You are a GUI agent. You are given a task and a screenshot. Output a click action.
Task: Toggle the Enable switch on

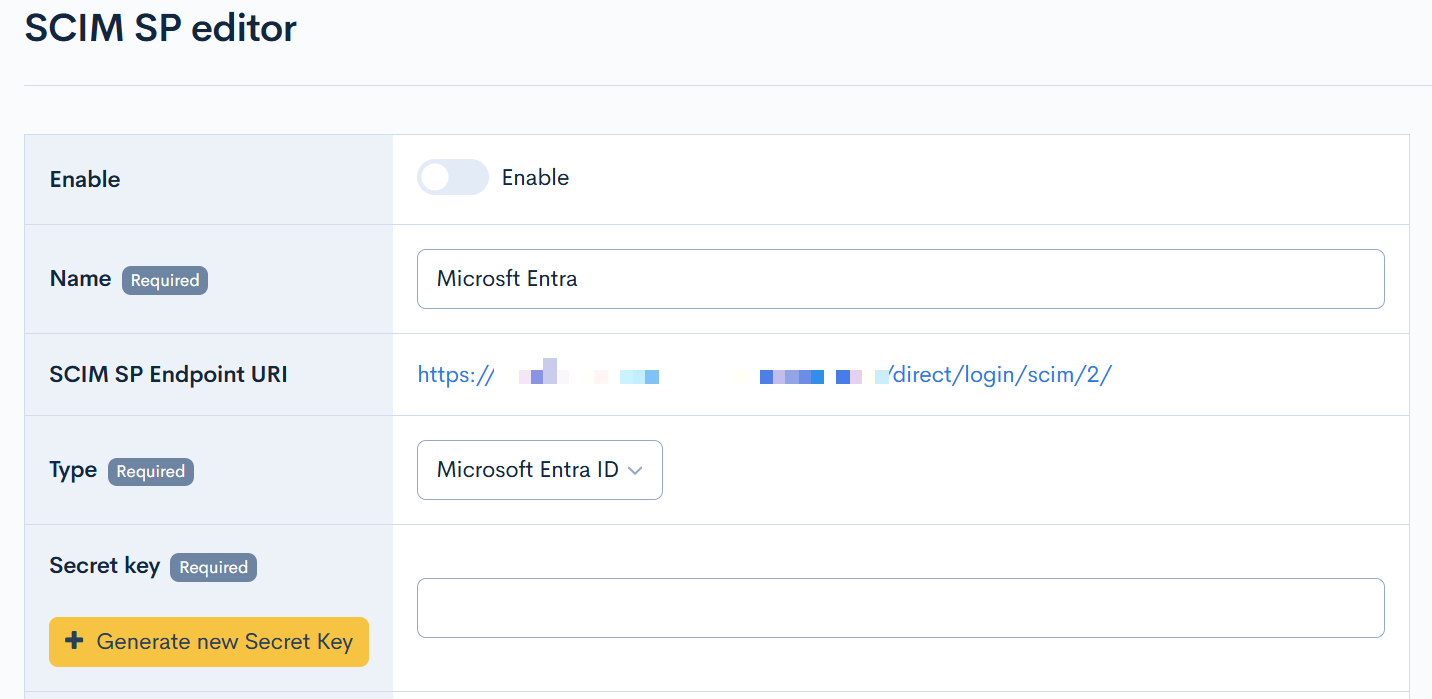point(452,178)
